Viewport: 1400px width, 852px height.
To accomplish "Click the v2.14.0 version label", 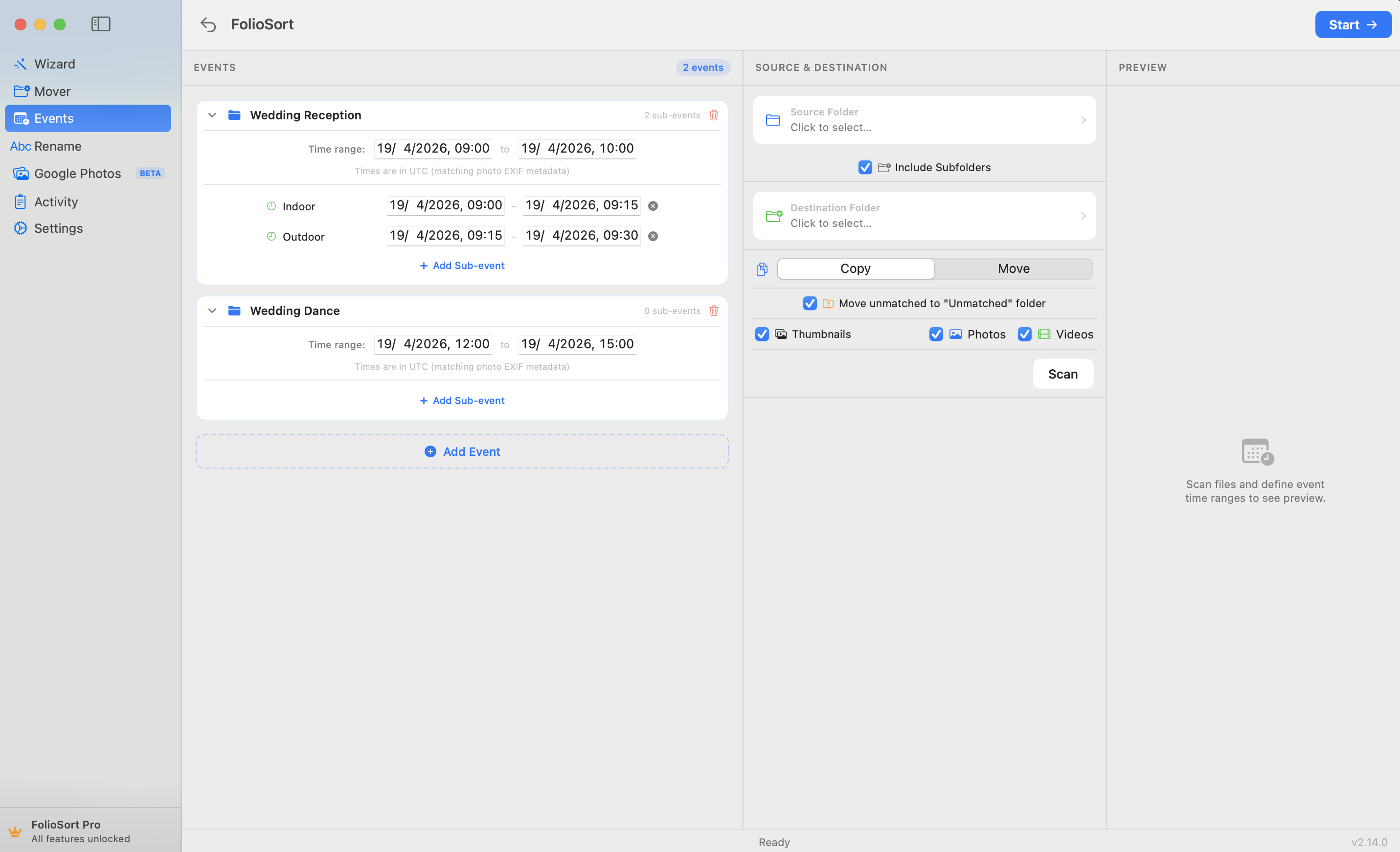I will coord(1369,842).
